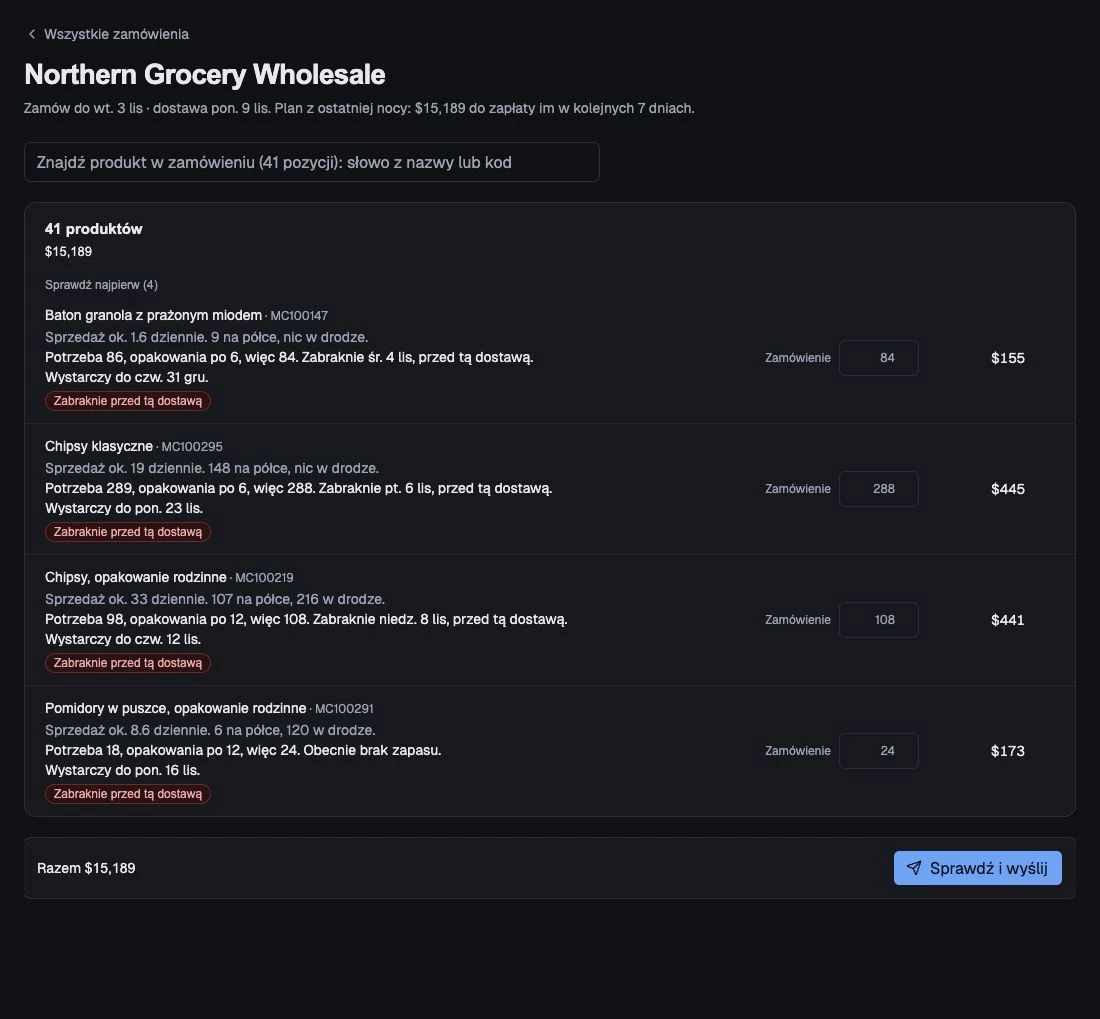Click 'Wystarczy do czw. 12 lis.' text
Screen dimensions: 1100x1019
click(123, 640)
